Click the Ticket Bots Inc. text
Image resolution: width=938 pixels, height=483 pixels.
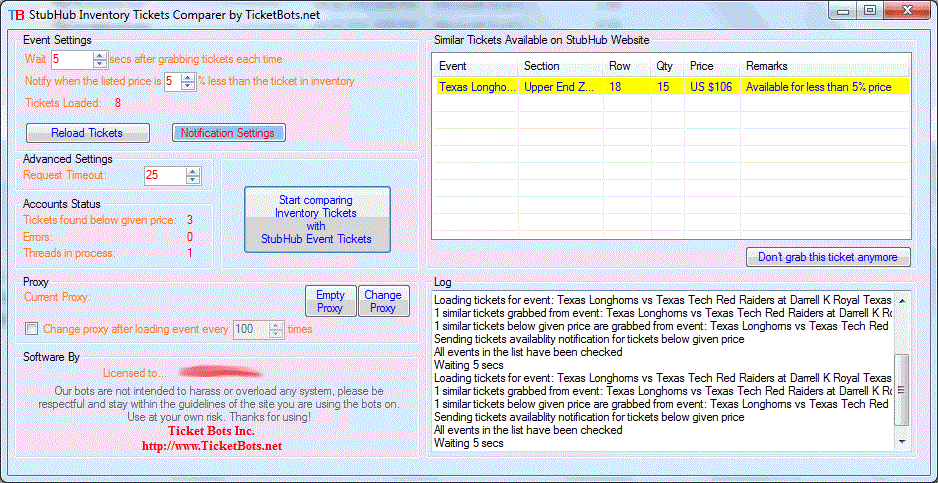tap(212, 431)
